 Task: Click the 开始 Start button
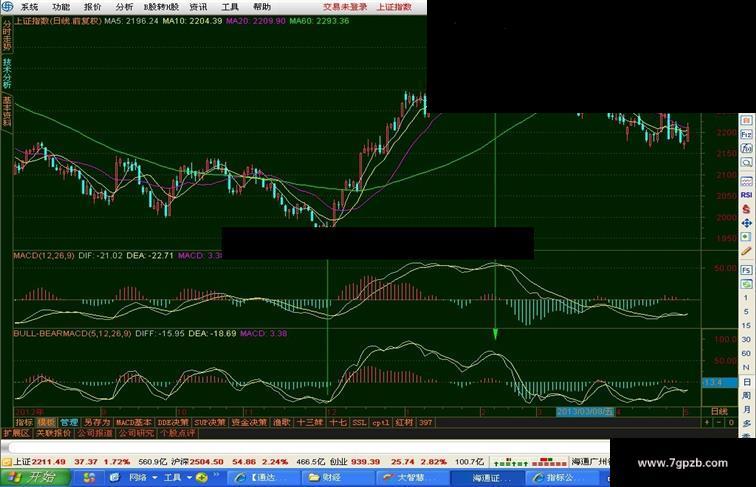[x=35, y=477]
